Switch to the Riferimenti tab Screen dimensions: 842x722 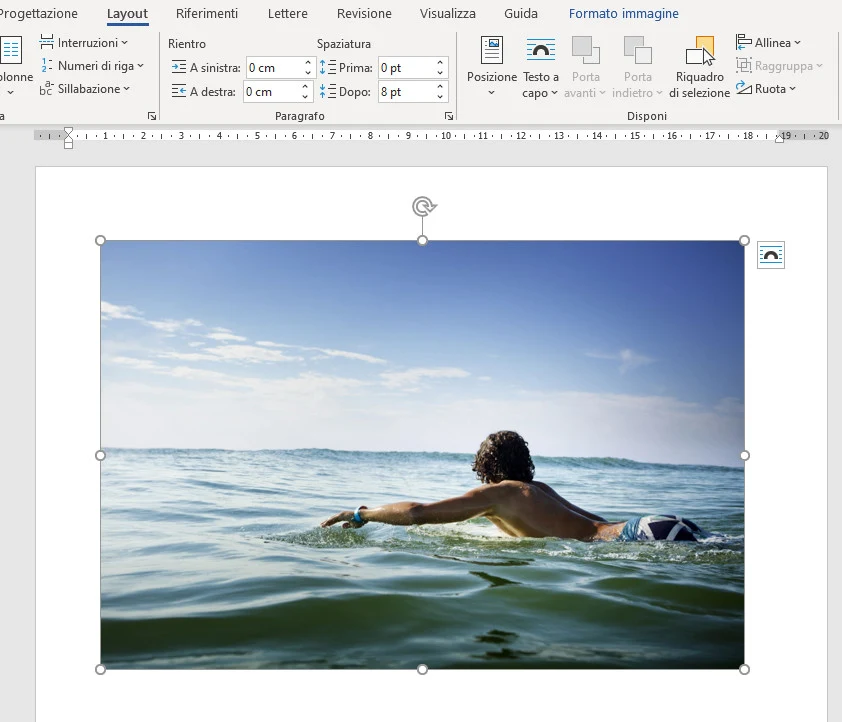pyautogui.click(x=207, y=14)
